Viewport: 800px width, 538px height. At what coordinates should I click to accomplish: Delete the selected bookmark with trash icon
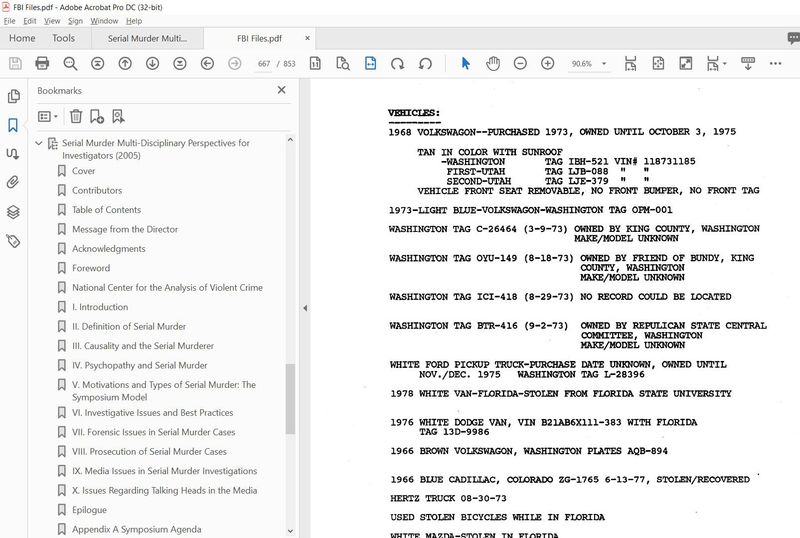coord(76,116)
